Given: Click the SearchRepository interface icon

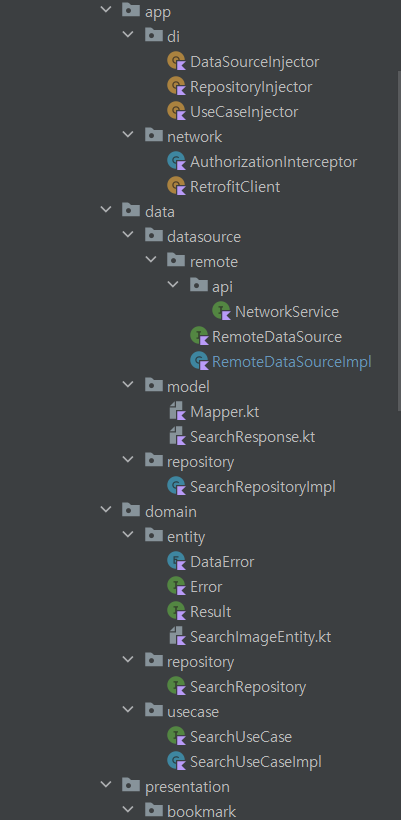Looking at the screenshot, I should tap(177, 687).
